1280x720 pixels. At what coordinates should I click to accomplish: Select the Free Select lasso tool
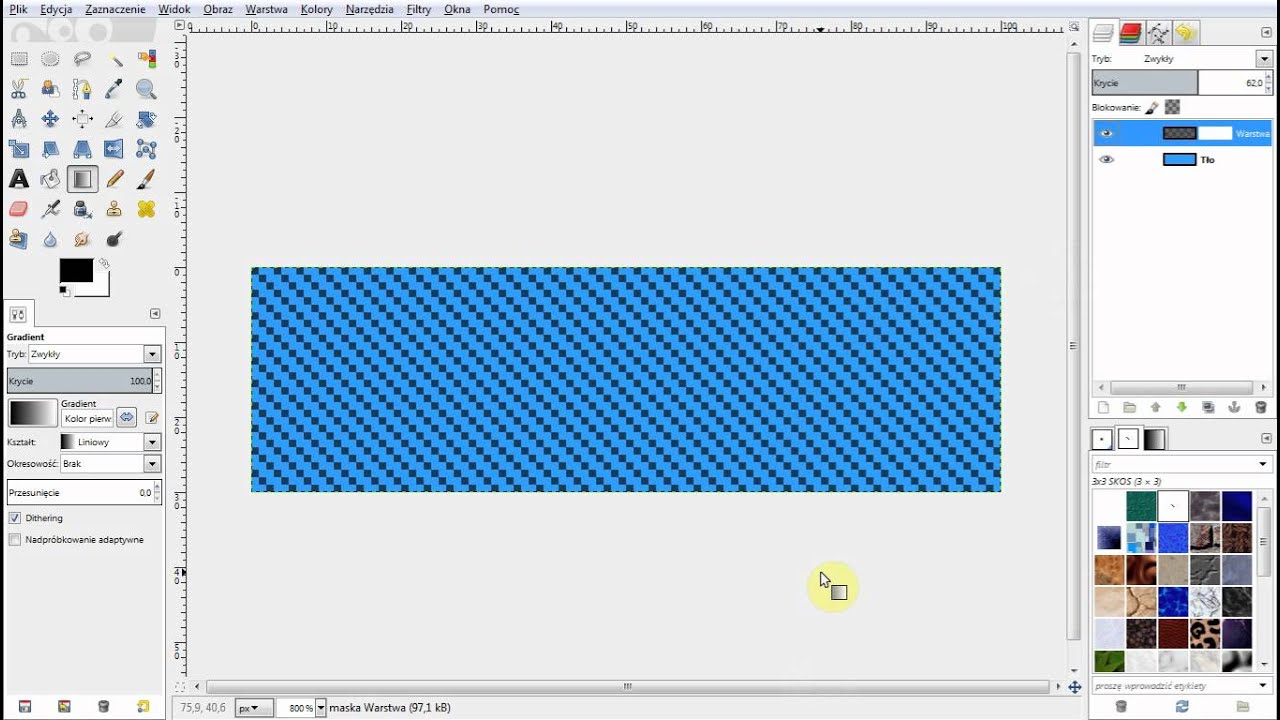(82, 59)
